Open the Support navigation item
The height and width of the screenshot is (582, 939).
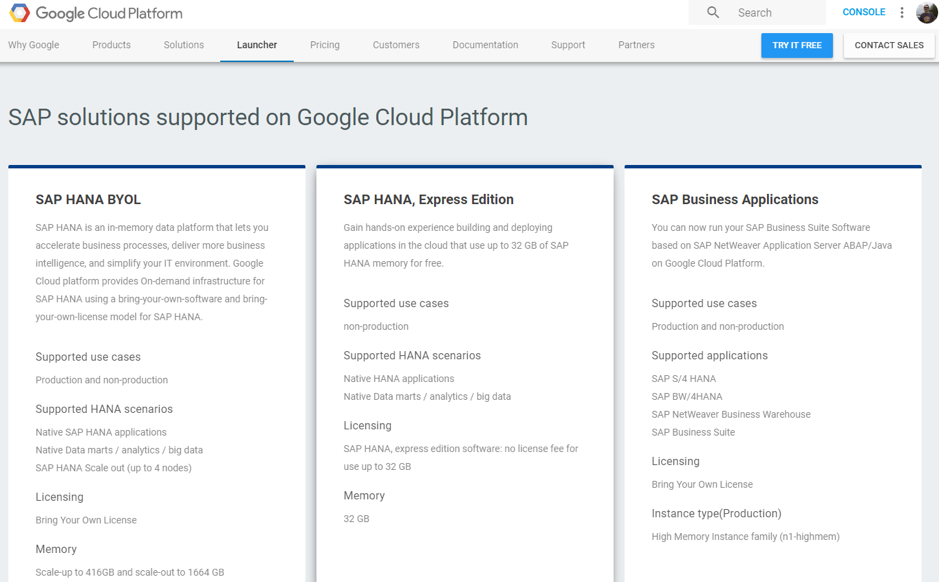(x=568, y=45)
